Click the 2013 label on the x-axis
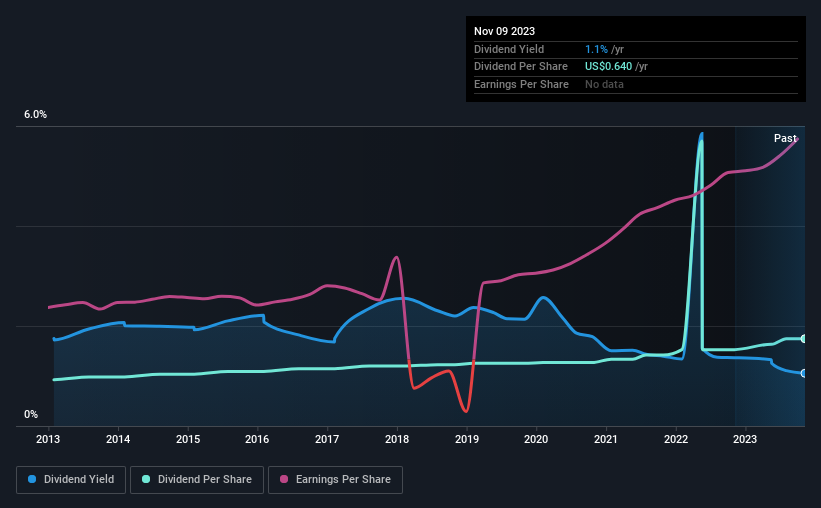The image size is (821, 508). [x=48, y=439]
